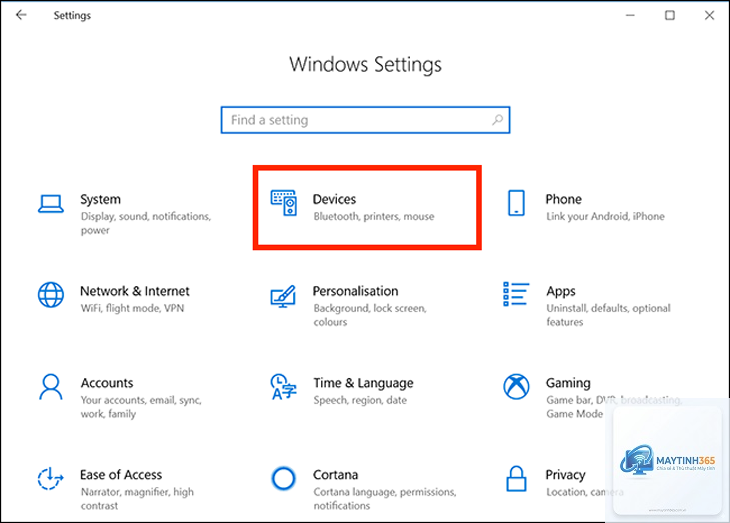Maximize the Settings window

(x=669, y=15)
